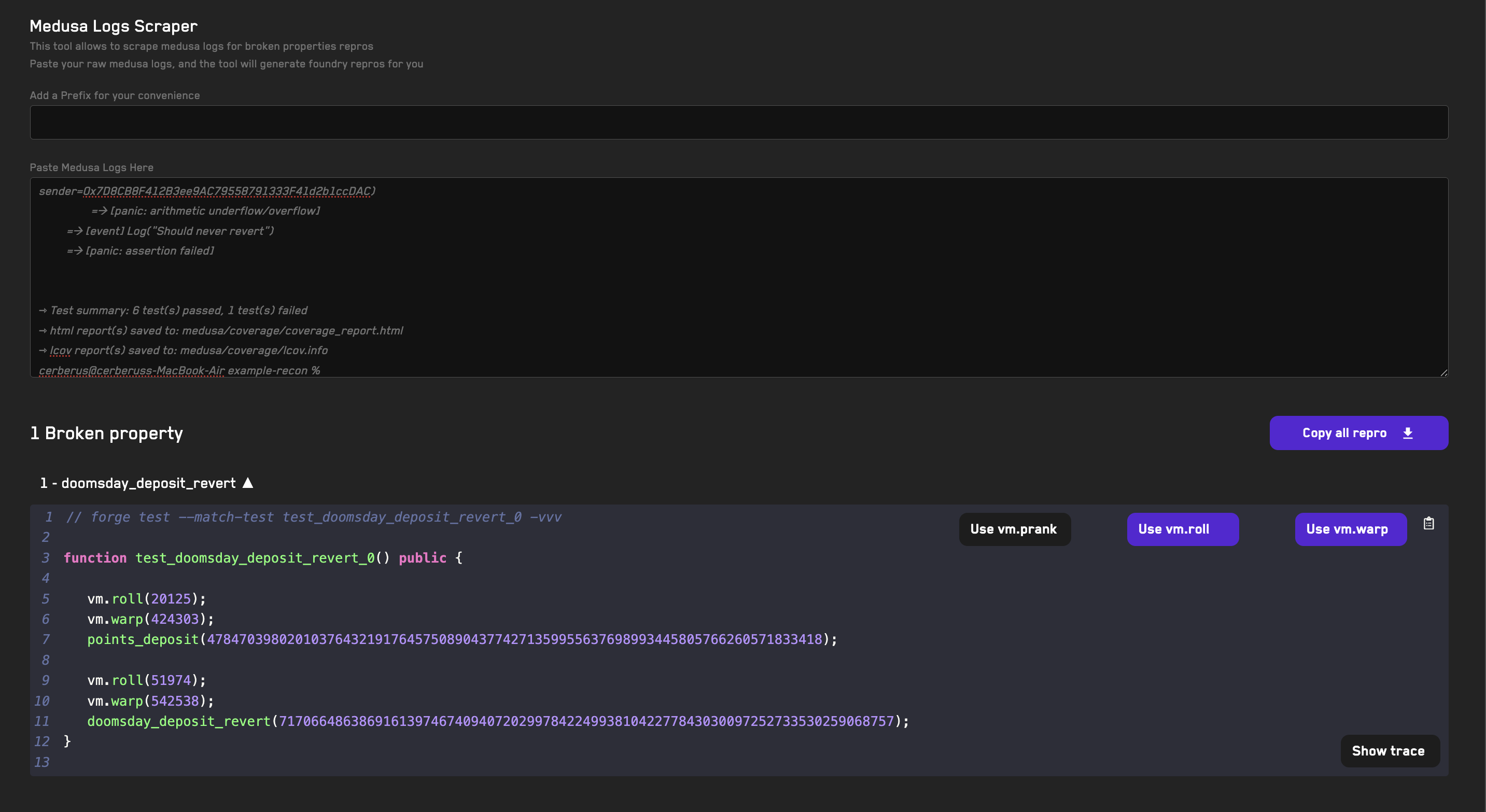
Task: Click '1 - doomsday_deposit_revert' title text
Action: (x=137, y=483)
